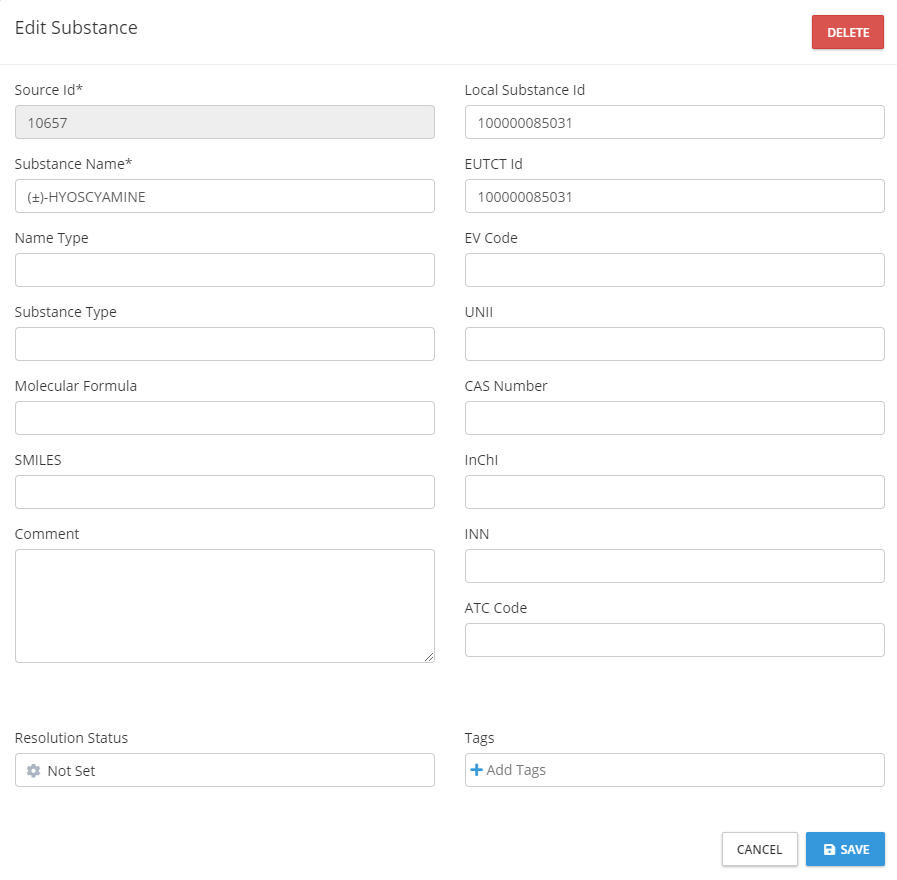The width and height of the screenshot is (897, 880).
Task: Select the EUTCT Id text box
Action: coord(674,196)
